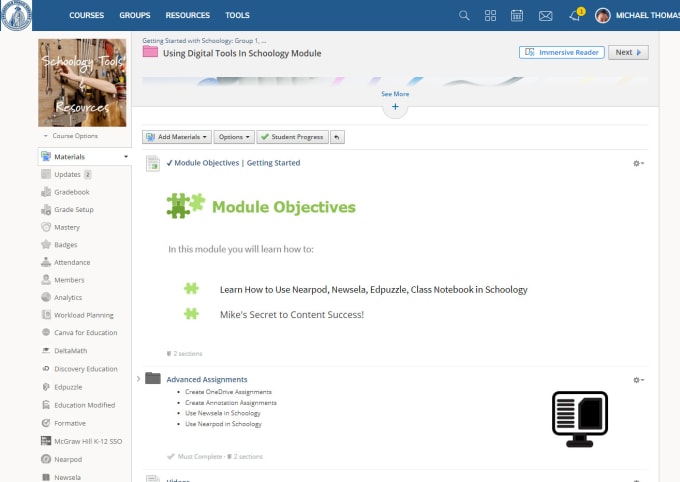Click Michael Thomas username in header
This screenshot has height=482, width=680.
[648, 15]
